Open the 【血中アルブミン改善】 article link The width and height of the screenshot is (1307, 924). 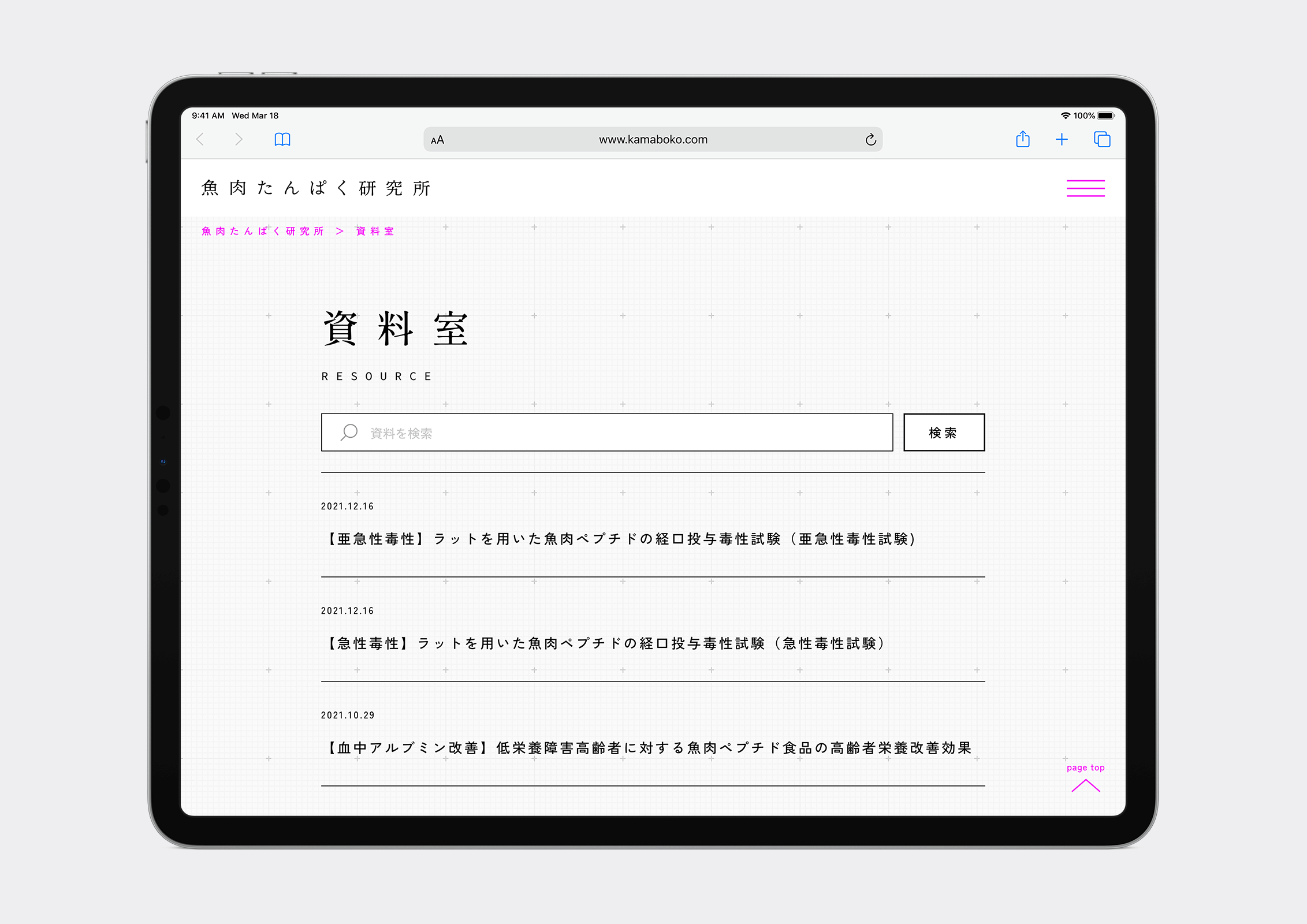[648, 748]
